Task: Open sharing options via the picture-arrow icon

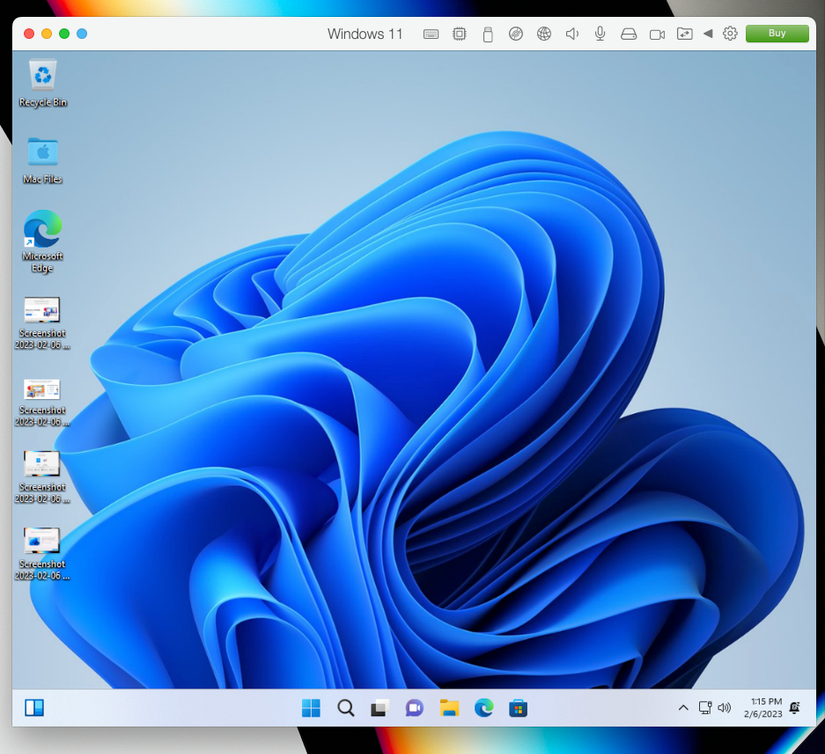Action: point(684,33)
